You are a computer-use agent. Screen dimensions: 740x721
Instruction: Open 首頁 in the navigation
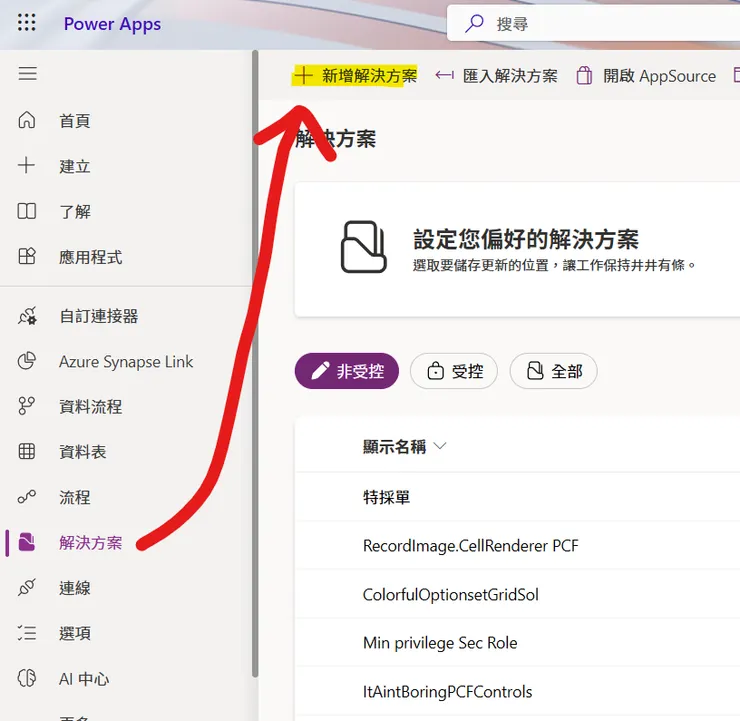coord(75,121)
